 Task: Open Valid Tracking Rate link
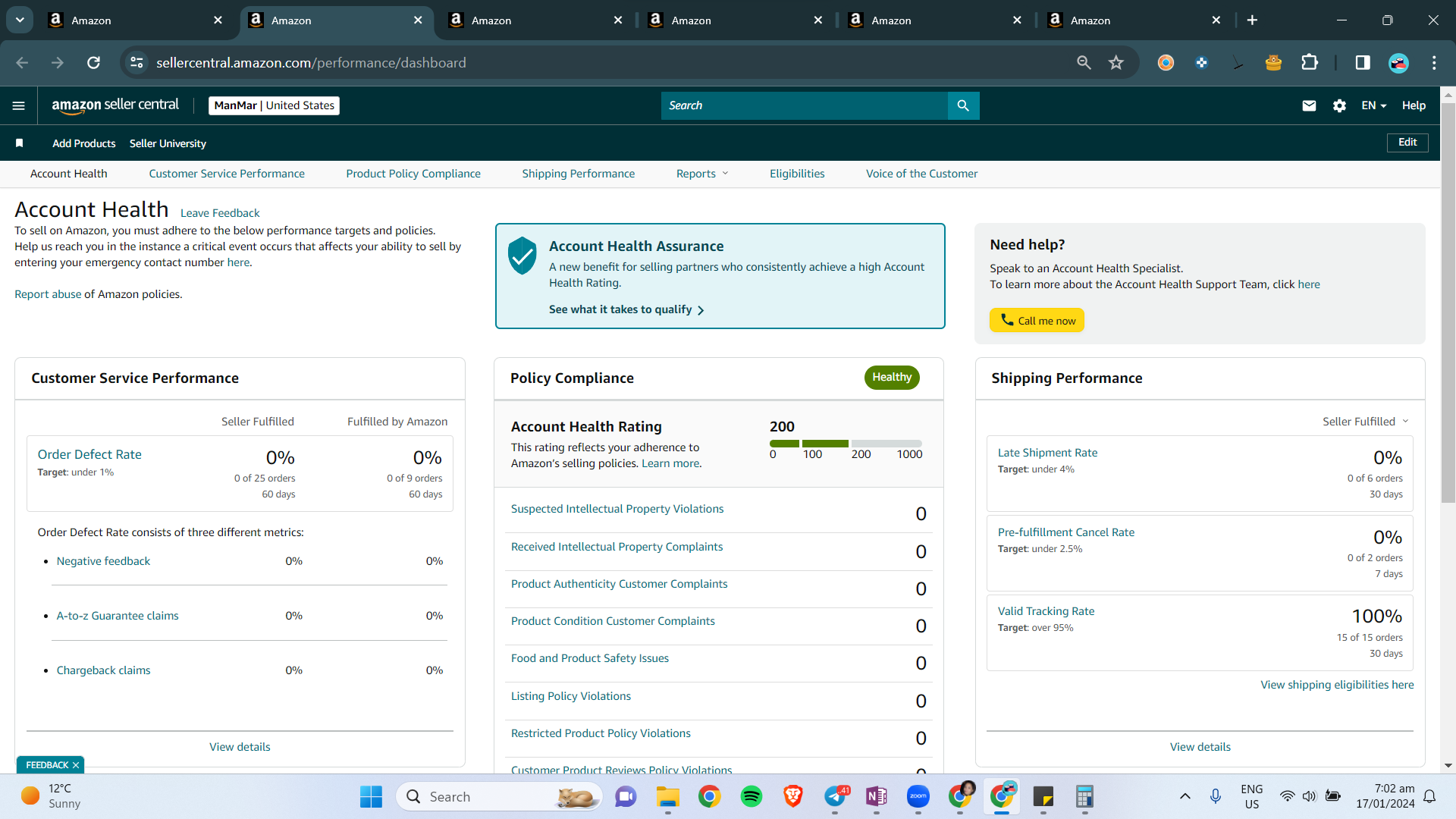1046,611
